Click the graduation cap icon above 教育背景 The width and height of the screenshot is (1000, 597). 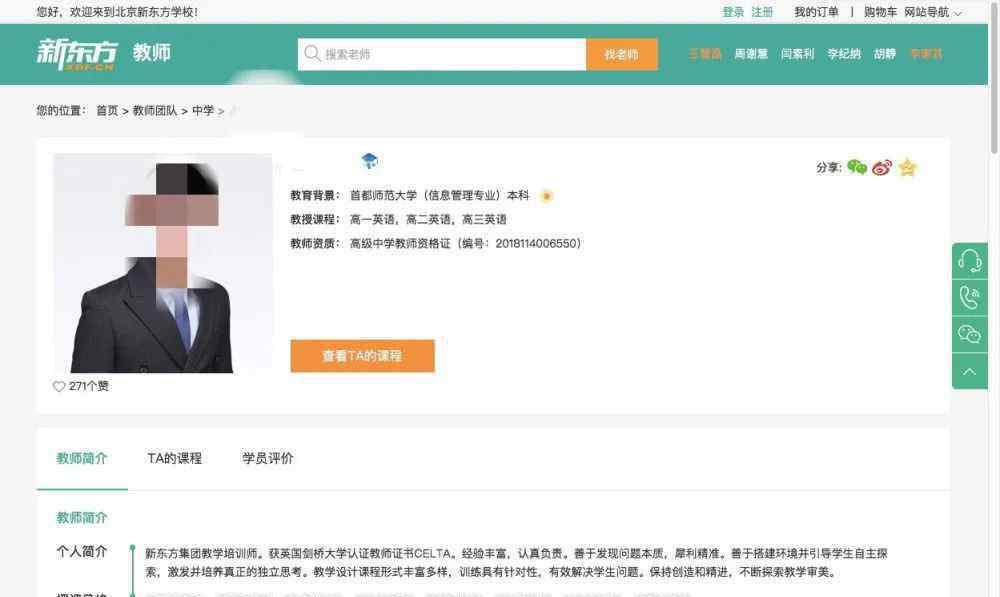(x=369, y=161)
